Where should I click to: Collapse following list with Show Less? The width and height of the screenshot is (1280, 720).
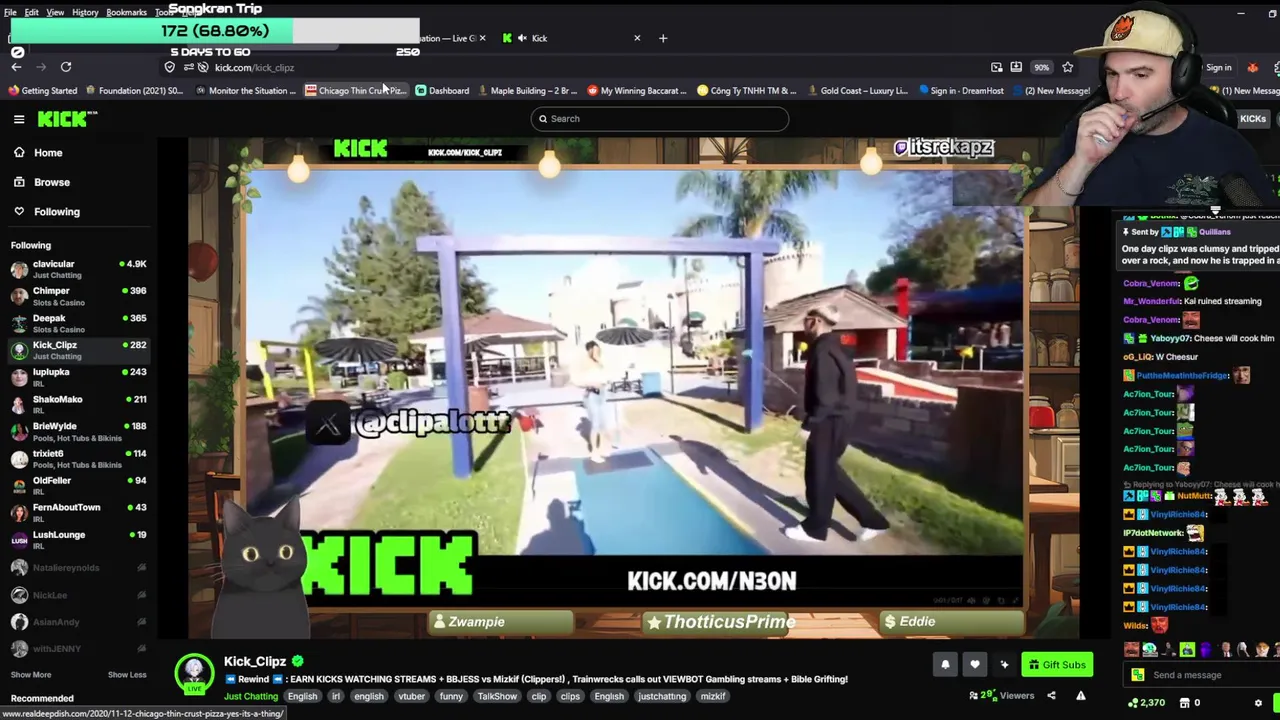tap(127, 675)
